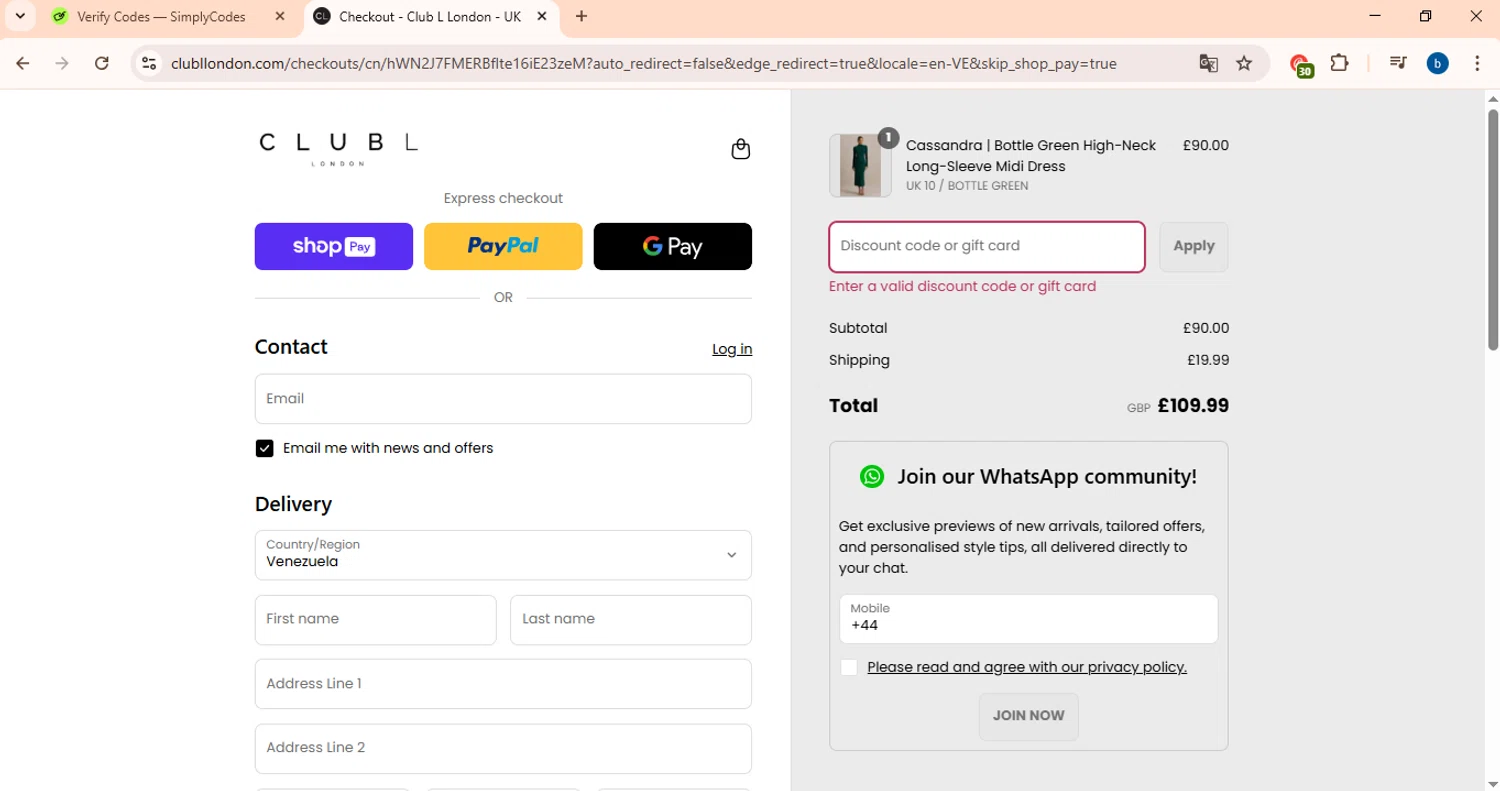Image resolution: width=1500 pixels, height=791 pixels.
Task: Open a new browser tab
Action: pyautogui.click(x=581, y=16)
